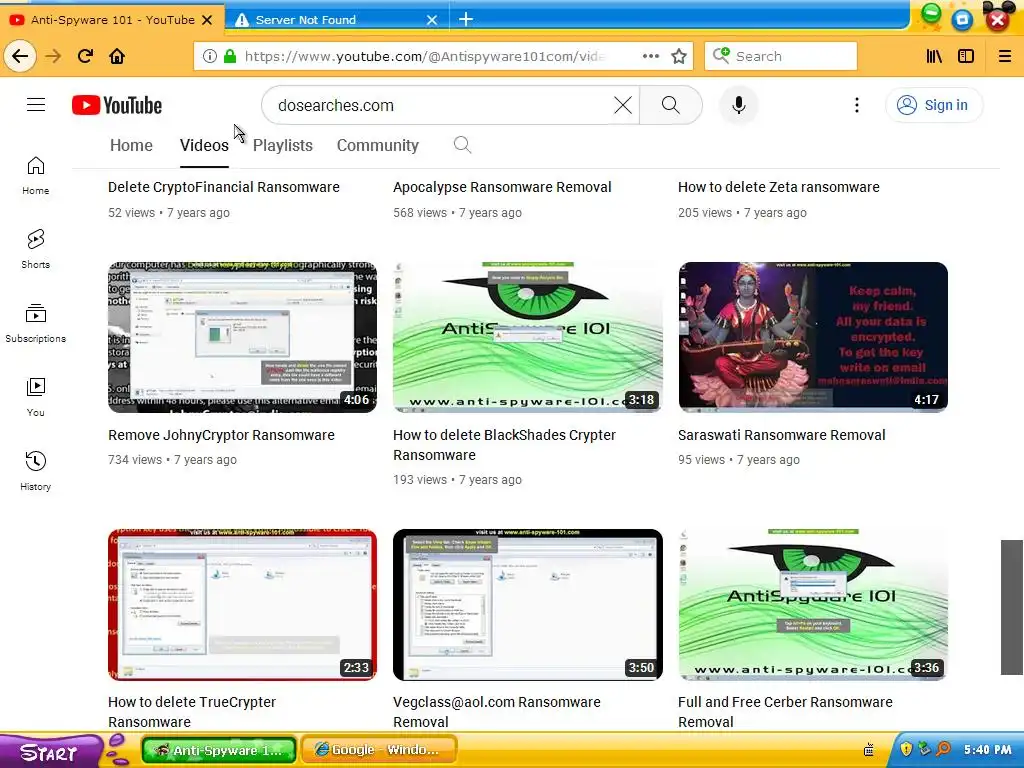Open the Firefox hamburger menu
Image resolution: width=1024 pixels, height=768 pixels.
[x=1004, y=56]
